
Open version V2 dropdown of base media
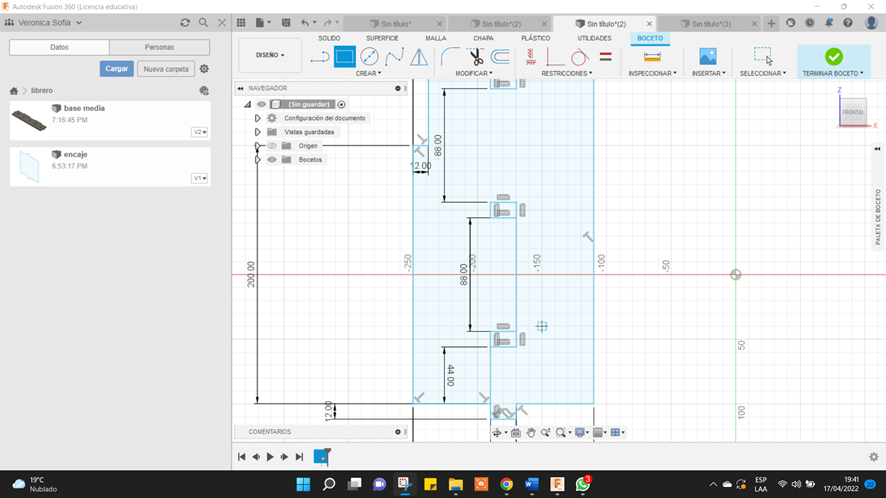199,132
